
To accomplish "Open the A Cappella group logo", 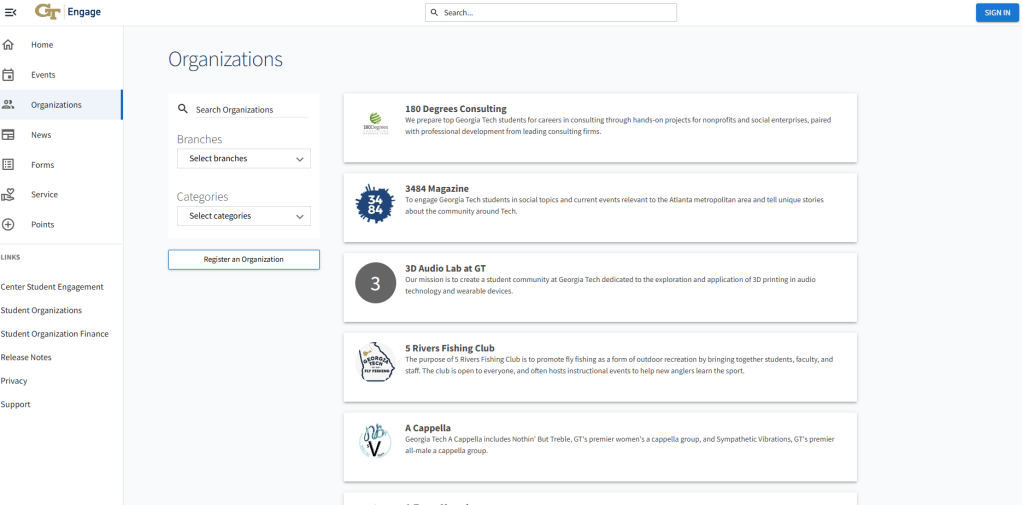I will coord(375,442).
